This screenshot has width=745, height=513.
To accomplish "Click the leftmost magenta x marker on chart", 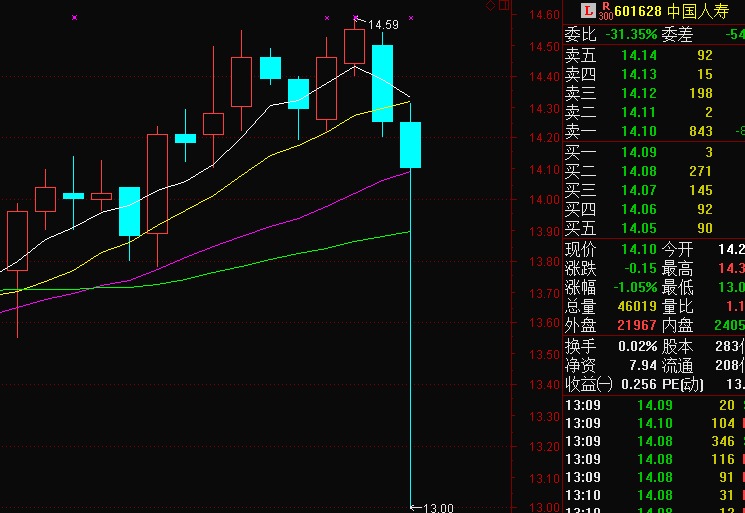I will point(74,18).
